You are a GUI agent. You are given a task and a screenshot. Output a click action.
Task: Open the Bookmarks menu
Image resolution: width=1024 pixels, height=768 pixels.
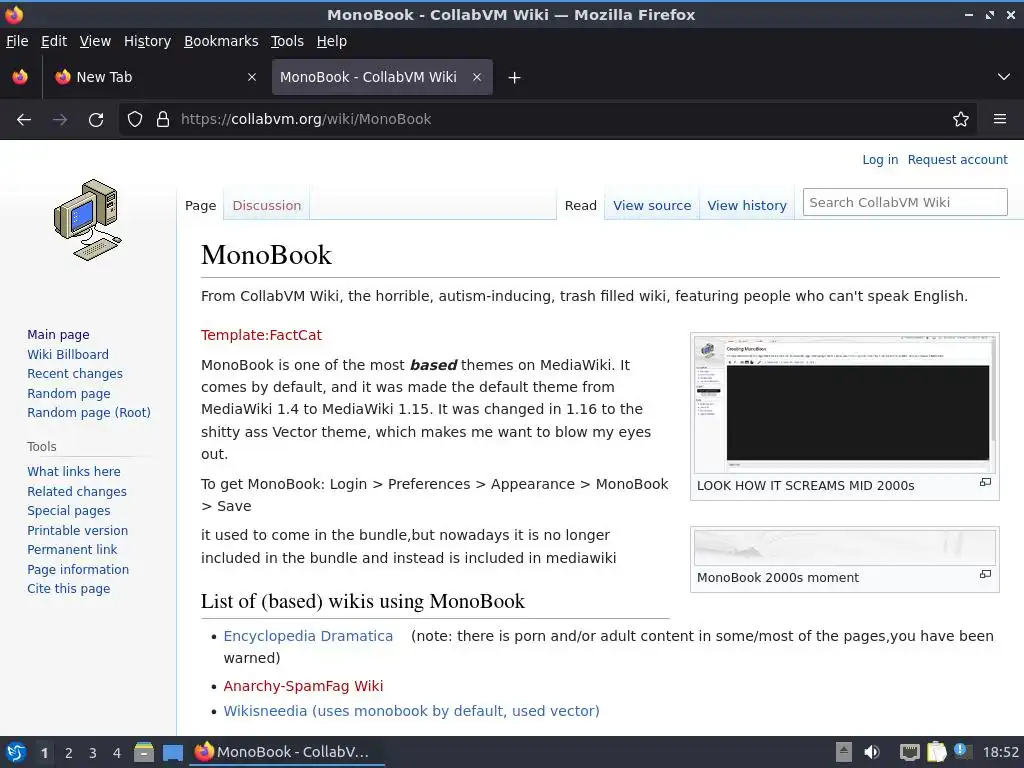pyautogui.click(x=221, y=41)
